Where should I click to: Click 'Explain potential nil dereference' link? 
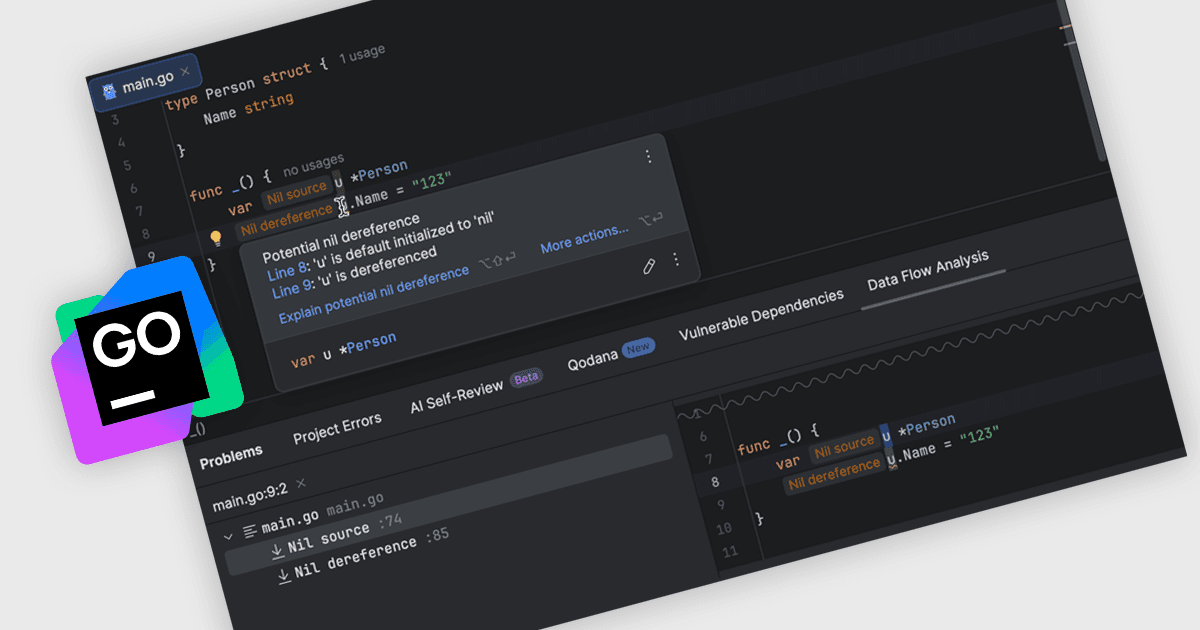(373, 296)
